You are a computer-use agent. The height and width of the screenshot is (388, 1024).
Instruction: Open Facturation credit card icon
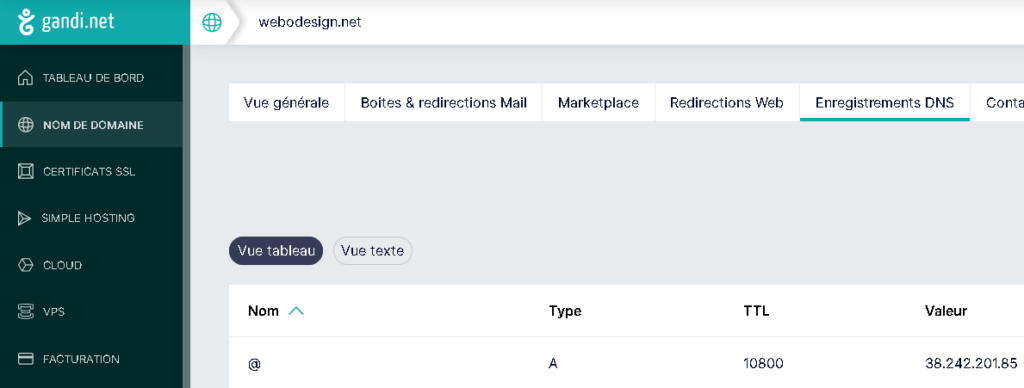25,359
